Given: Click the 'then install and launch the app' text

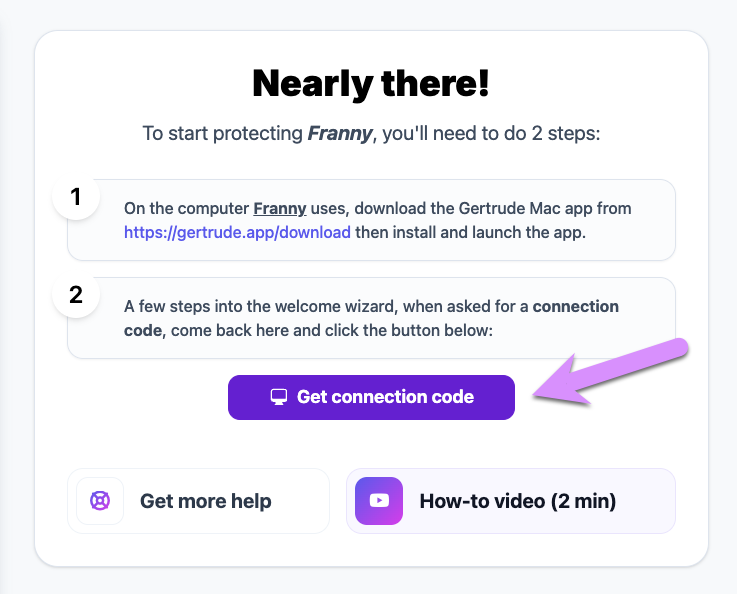Looking at the screenshot, I should coord(470,232).
